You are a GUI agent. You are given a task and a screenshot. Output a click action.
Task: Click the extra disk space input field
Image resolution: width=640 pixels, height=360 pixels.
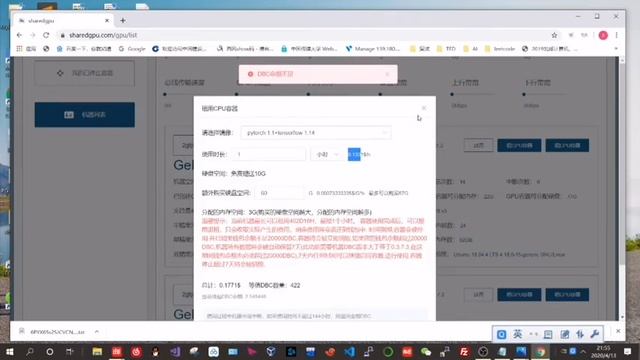click(280, 193)
